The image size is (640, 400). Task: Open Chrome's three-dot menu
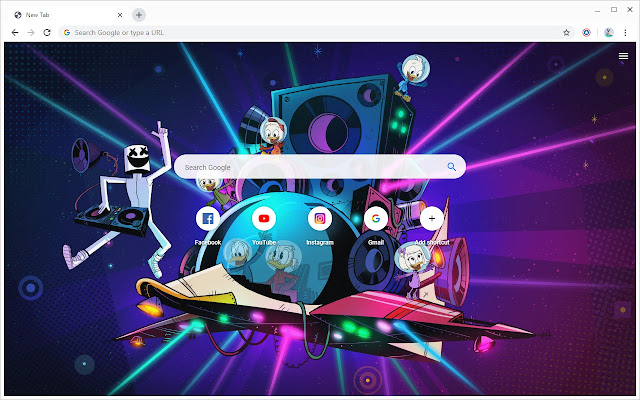pos(625,33)
